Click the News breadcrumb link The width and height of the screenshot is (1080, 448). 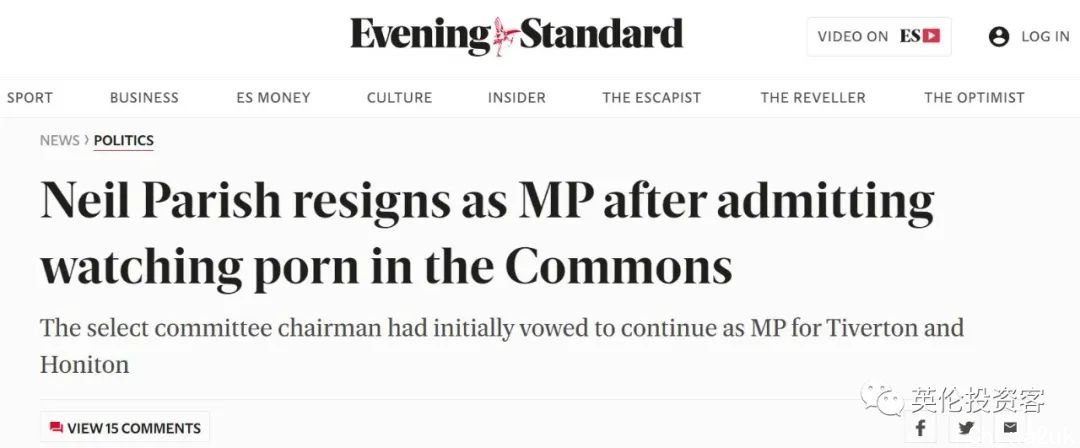point(60,141)
